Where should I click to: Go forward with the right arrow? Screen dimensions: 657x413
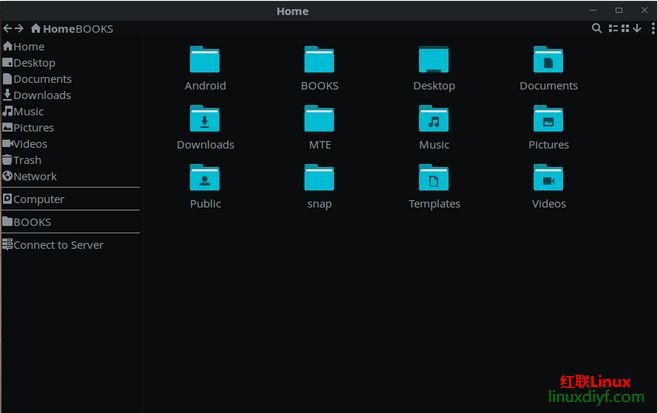point(19,29)
